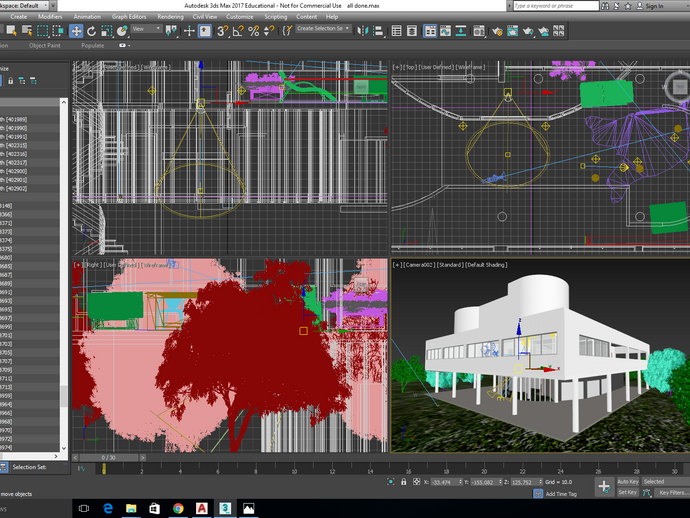Image resolution: width=690 pixels, height=518 pixels.
Task: Open the View reference coordinate dropdown
Action: [x=145, y=30]
